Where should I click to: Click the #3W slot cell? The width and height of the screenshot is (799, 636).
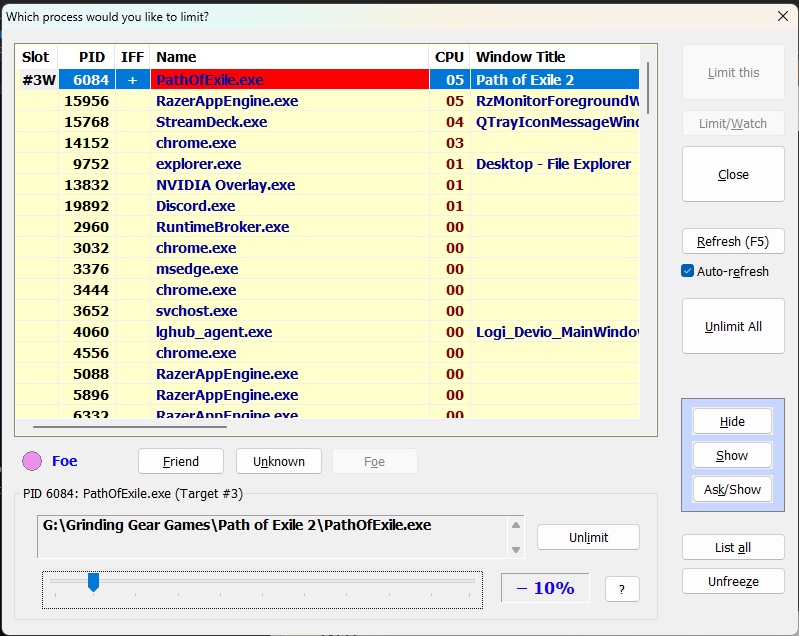tap(38, 80)
